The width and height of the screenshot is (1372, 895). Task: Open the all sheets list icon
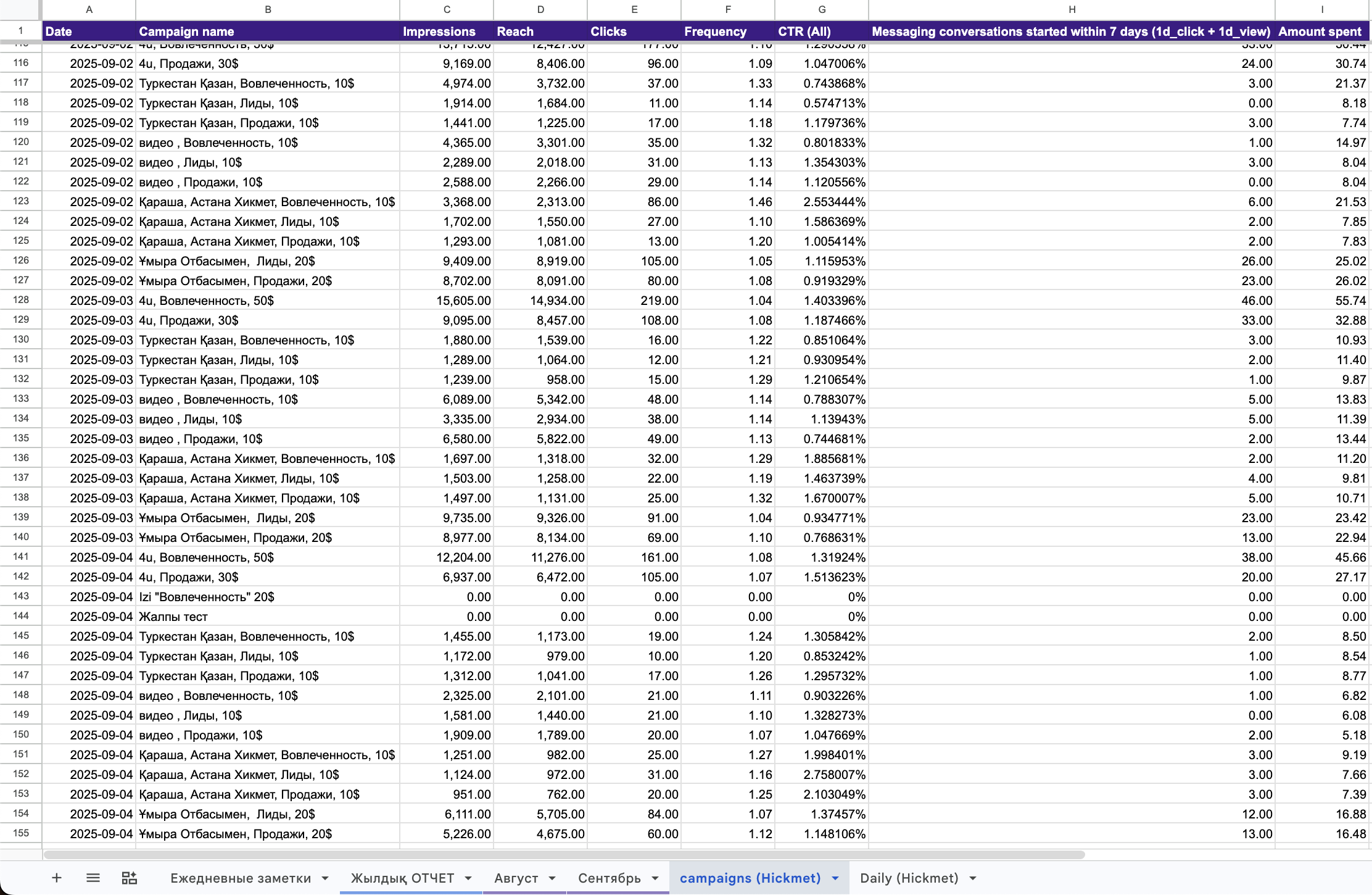coord(93,878)
